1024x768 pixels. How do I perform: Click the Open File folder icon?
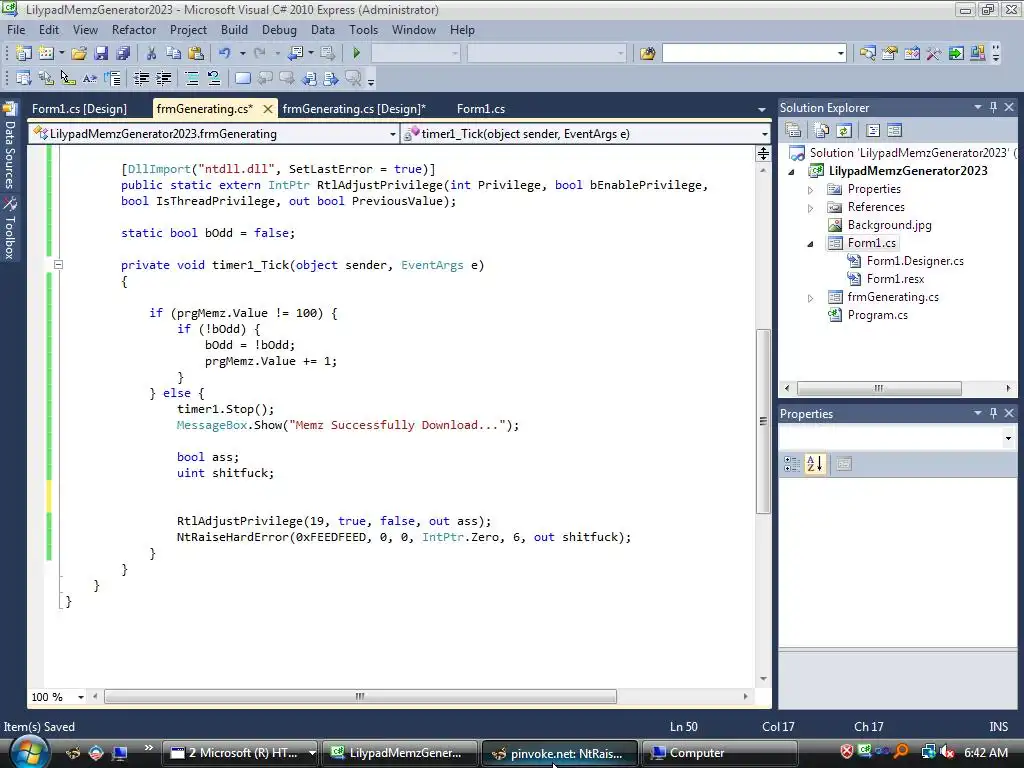[x=79, y=53]
